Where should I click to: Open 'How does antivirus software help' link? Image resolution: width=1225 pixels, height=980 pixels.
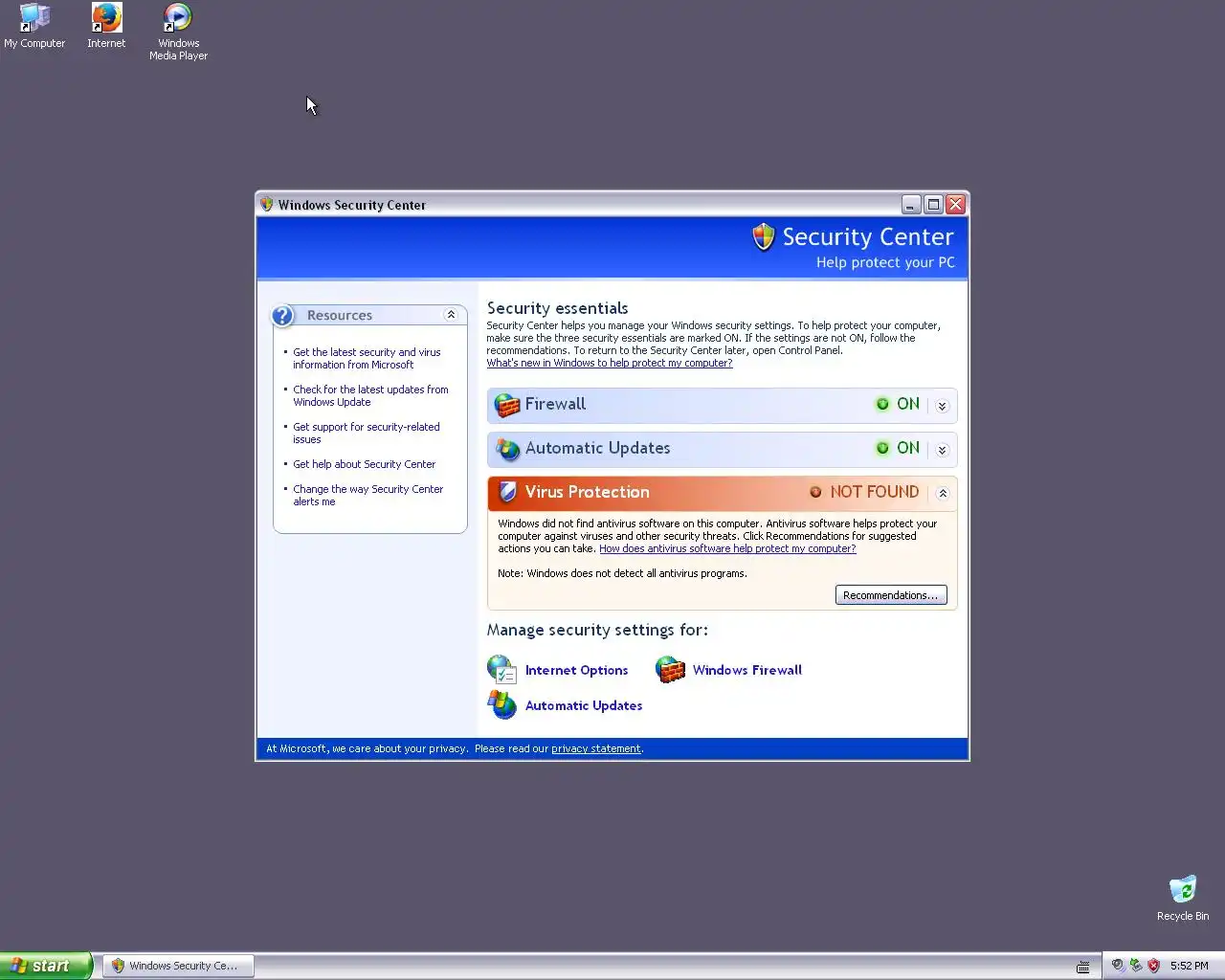point(727,548)
